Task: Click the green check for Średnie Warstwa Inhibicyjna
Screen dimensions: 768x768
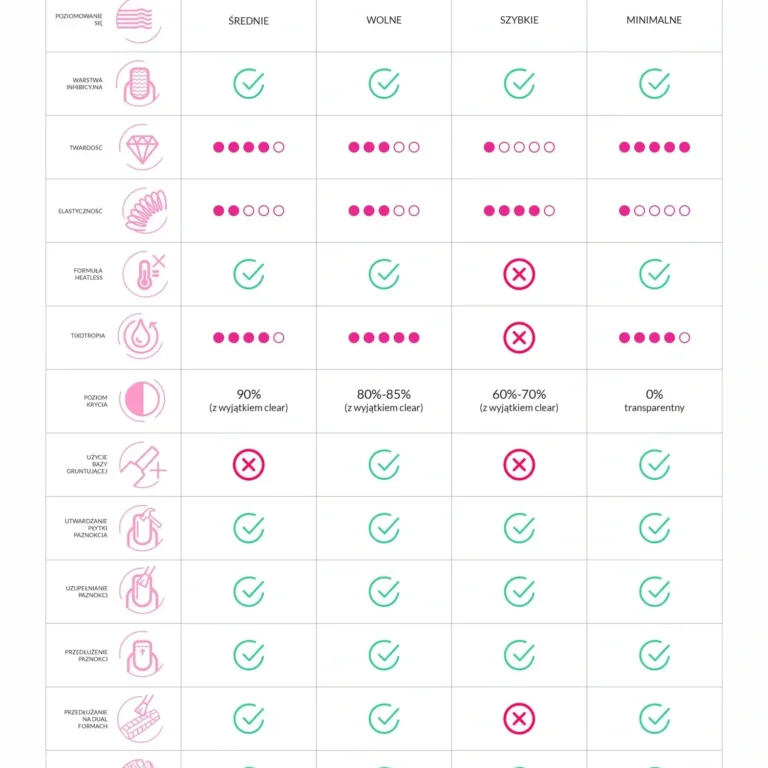Action: tap(249, 84)
